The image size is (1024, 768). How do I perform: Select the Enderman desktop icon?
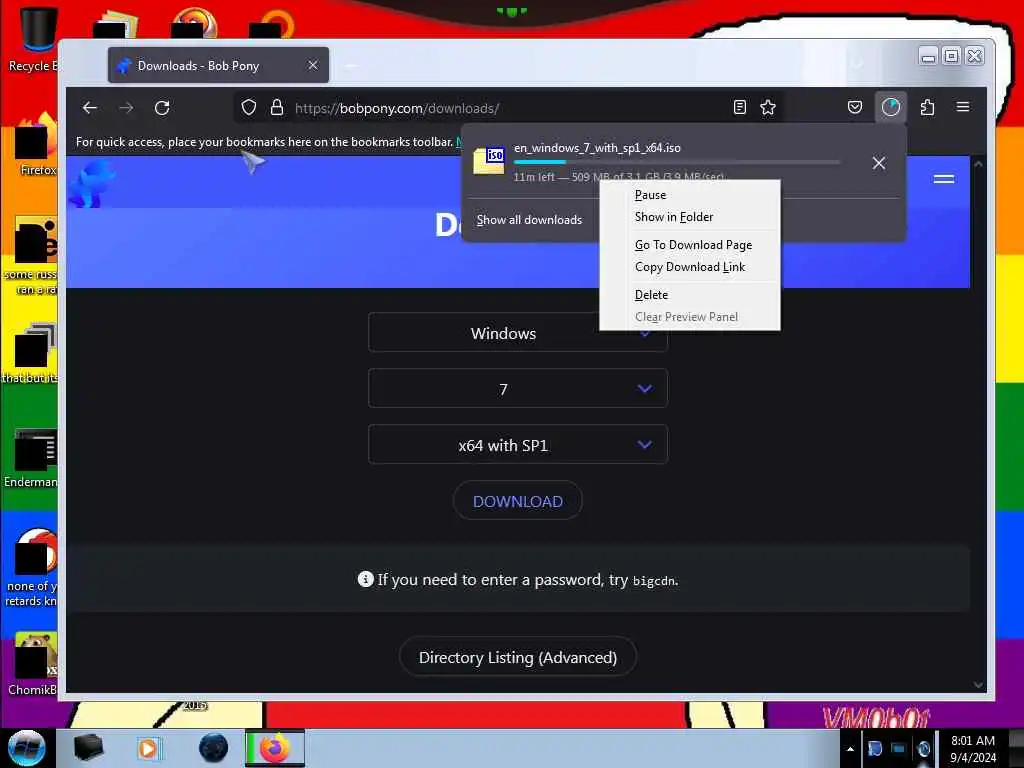(x=33, y=458)
